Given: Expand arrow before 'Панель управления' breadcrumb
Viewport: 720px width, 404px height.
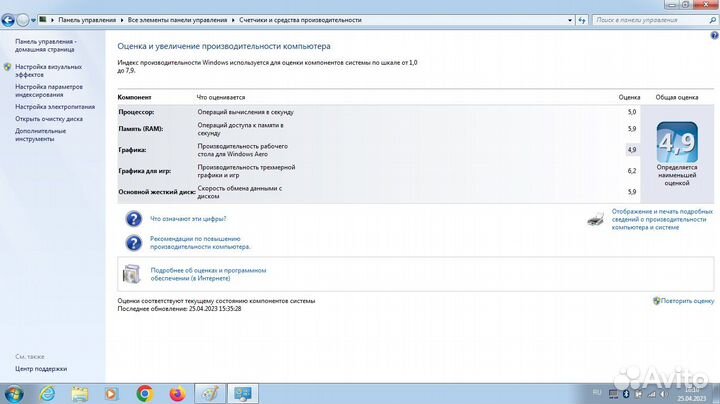Looking at the screenshot, I should pos(52,20).
